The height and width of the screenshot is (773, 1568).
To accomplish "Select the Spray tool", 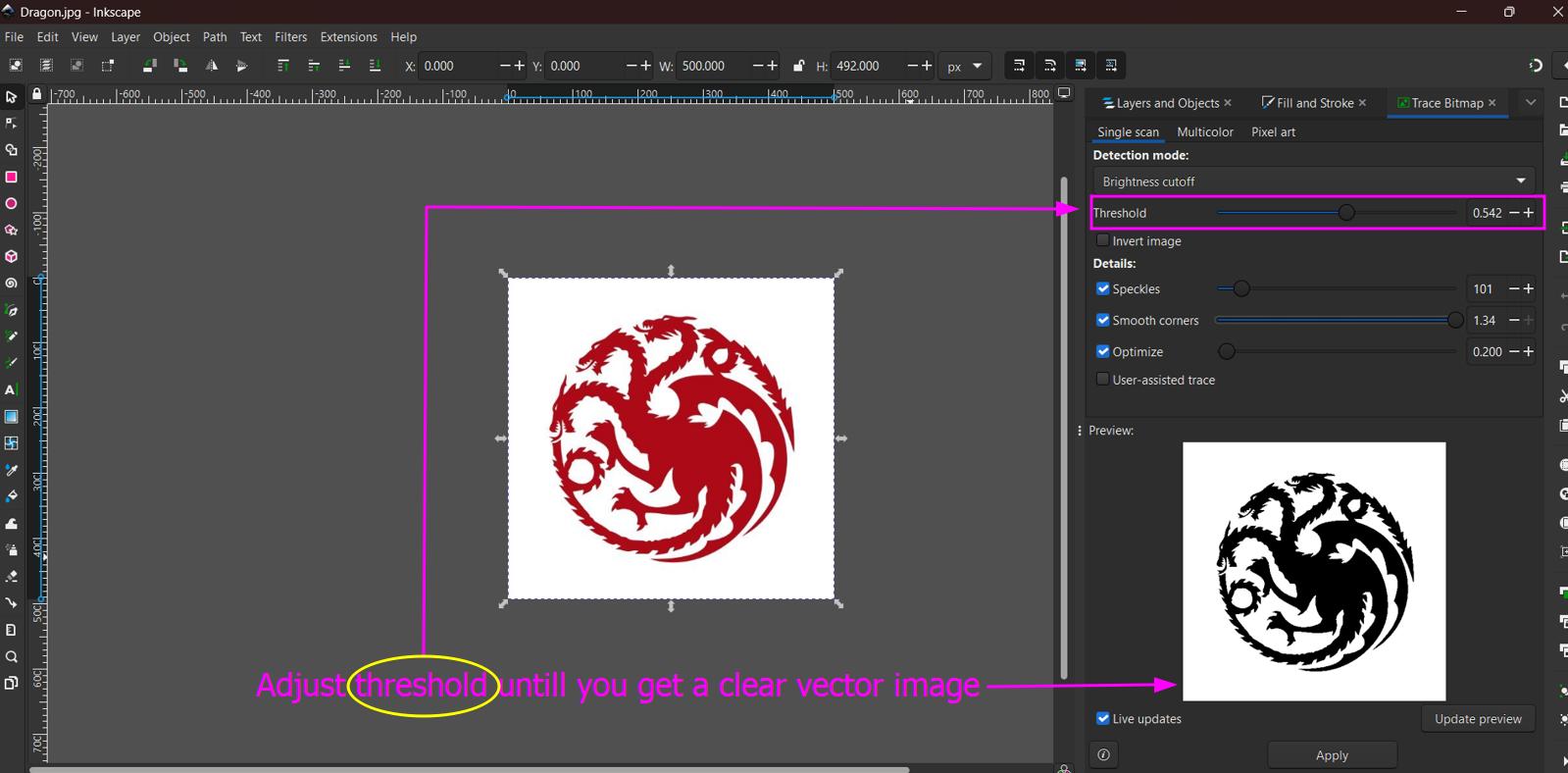I will pyautogui.click(x=11, y=549).
